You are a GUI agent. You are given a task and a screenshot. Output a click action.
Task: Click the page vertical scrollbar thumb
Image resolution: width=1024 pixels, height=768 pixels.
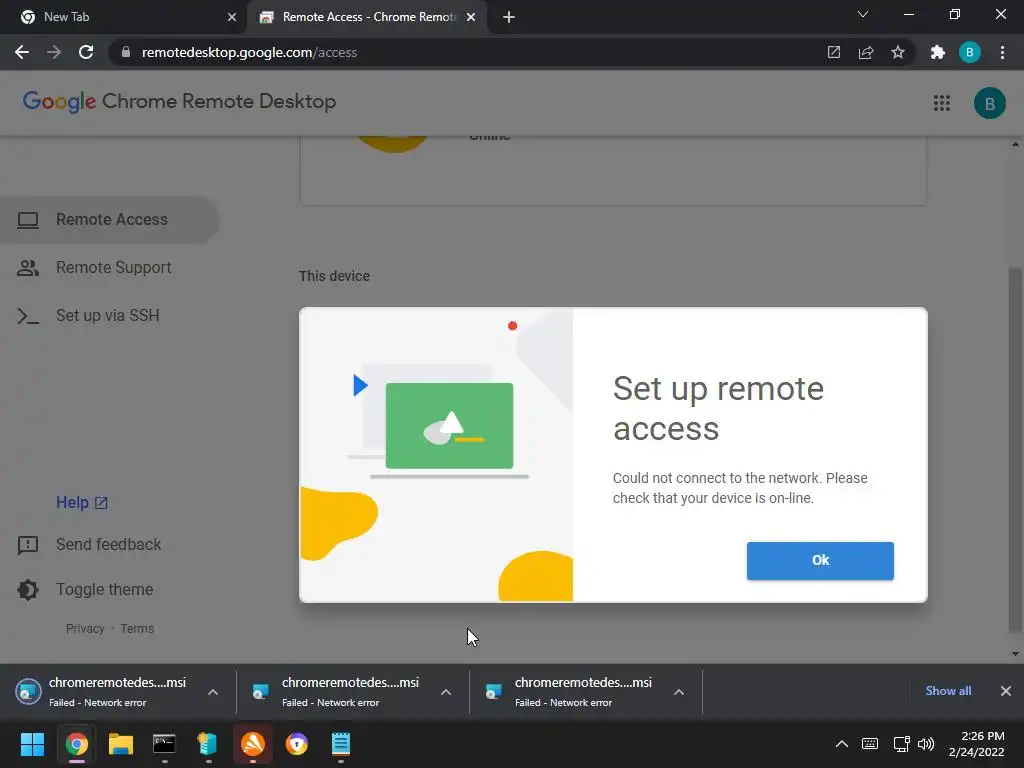click(x=1014, y=449)
